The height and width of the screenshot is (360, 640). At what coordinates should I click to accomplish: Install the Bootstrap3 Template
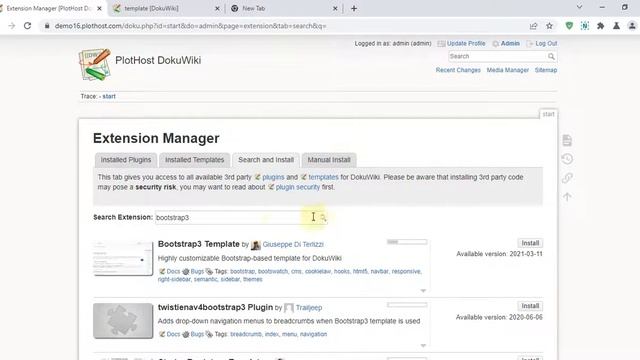(530, 243)
